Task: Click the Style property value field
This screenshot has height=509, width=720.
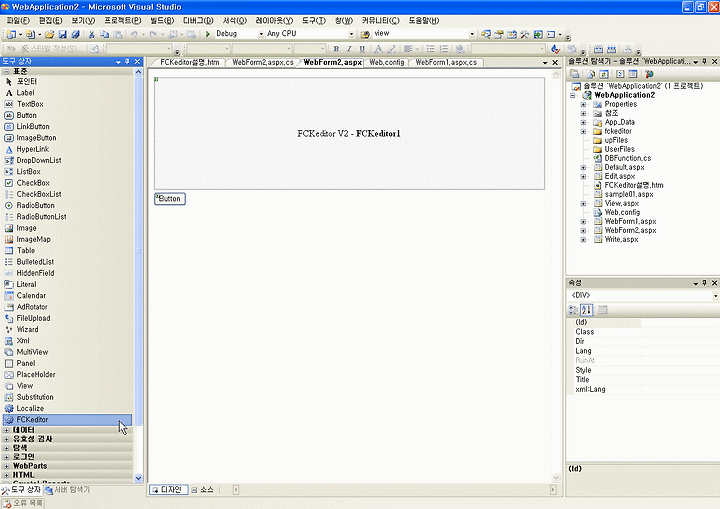Action: [x=680, y=370]
